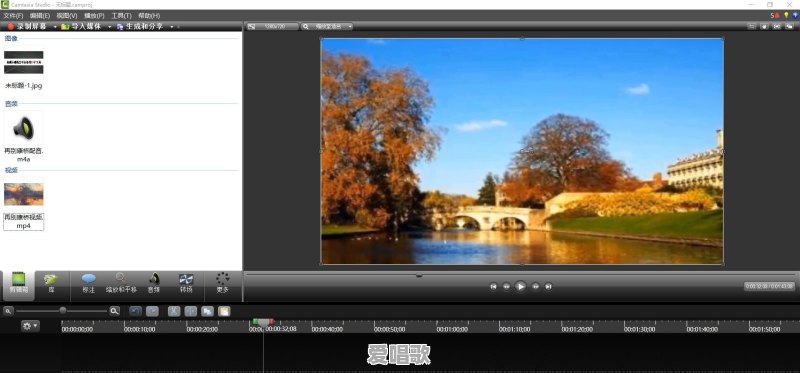800x373 pixels.
Task: Click the preview playback progress scrubber
Action: pos(419,276)
